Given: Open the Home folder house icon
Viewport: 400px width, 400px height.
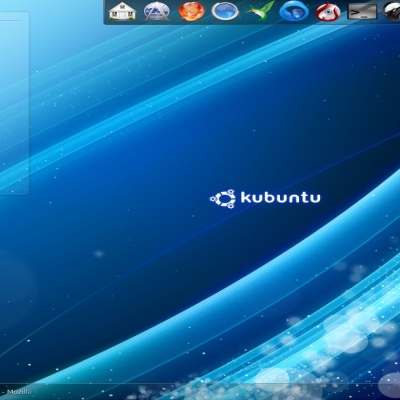Looking at the screenshot, I should [x=122, y=11].
